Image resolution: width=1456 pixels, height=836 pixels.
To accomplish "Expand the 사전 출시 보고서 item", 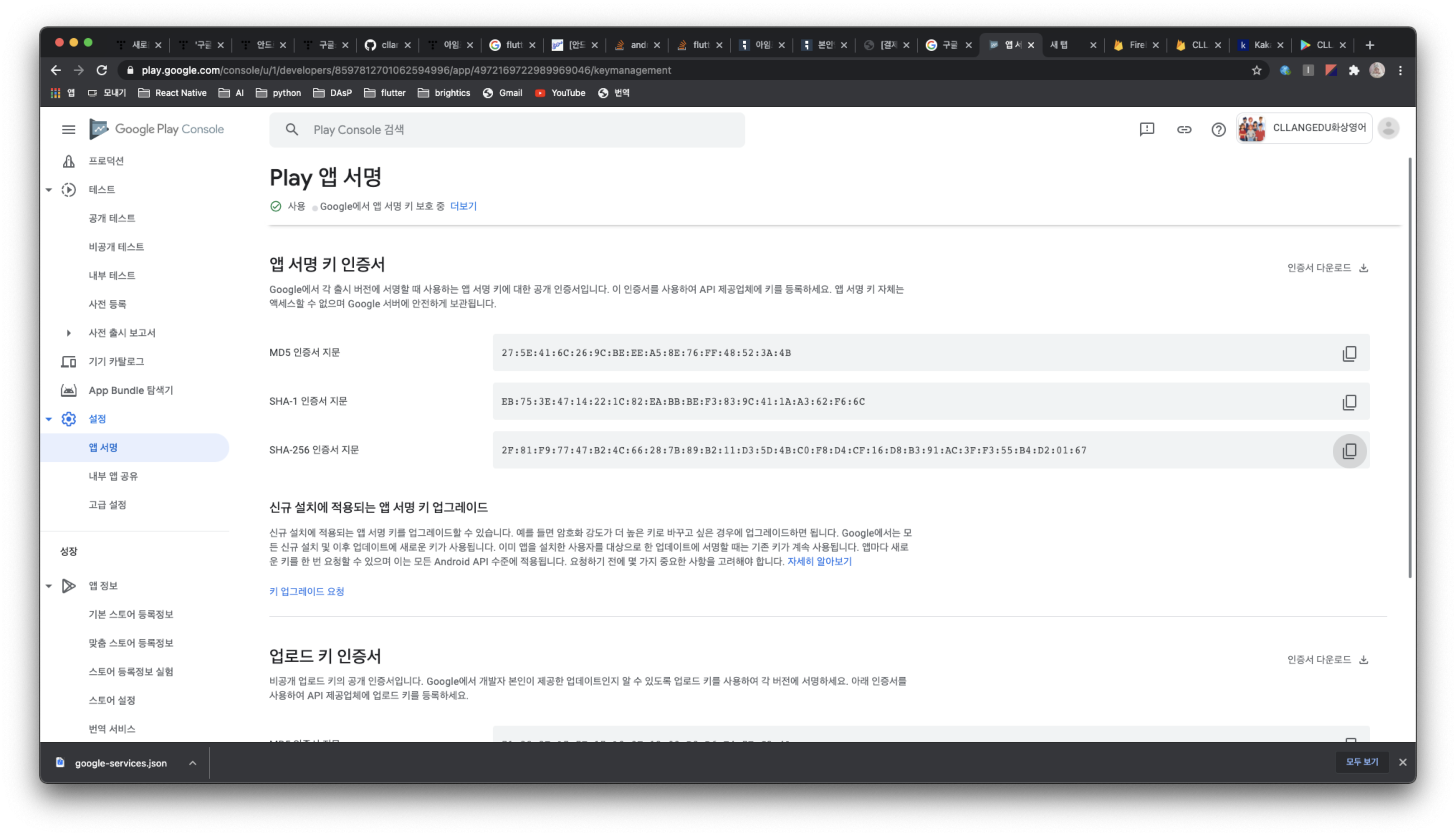I will click(68, 333).
